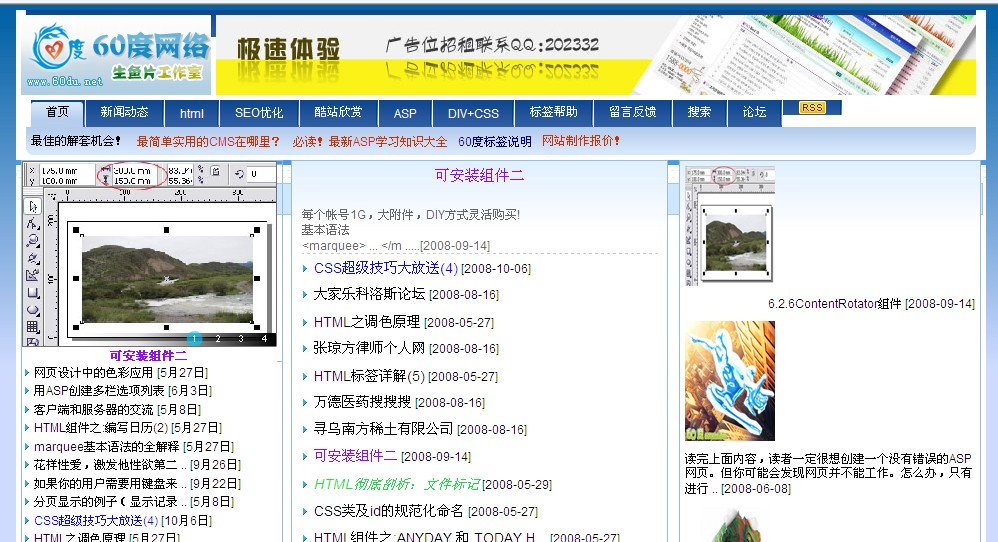Click the RSS feed badge
The image size is (998, 542).
(813, 108)
